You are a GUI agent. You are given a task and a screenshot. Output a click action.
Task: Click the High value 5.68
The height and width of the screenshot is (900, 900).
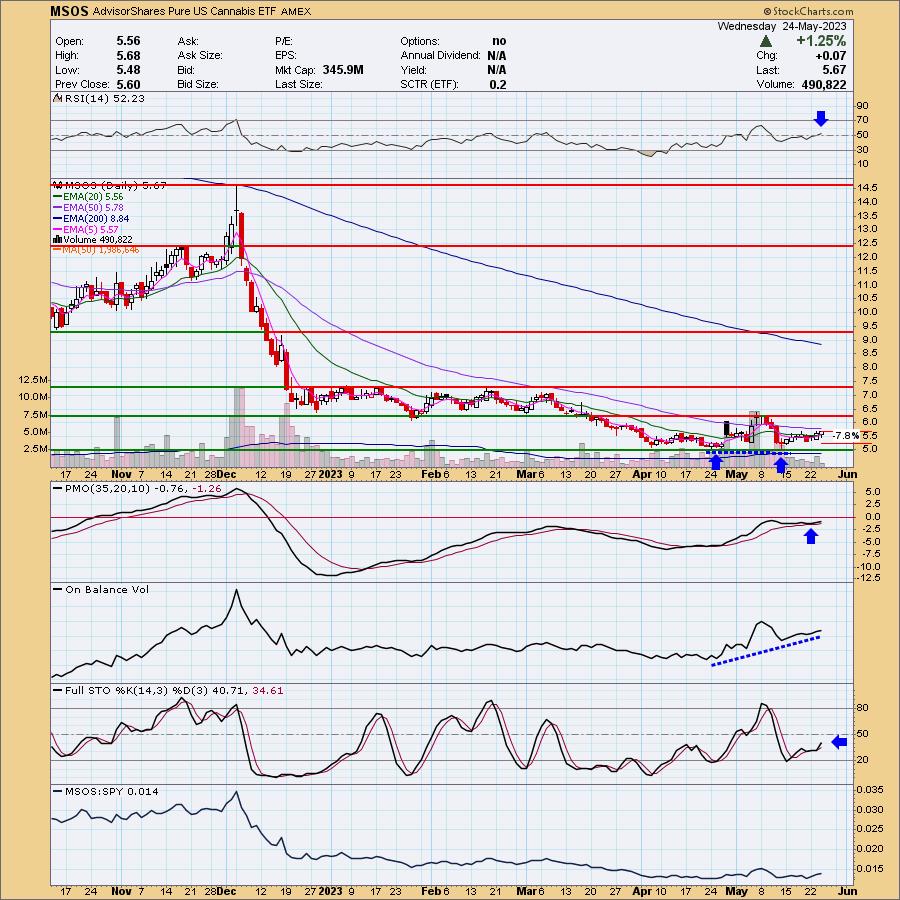(x=128, y=55)
